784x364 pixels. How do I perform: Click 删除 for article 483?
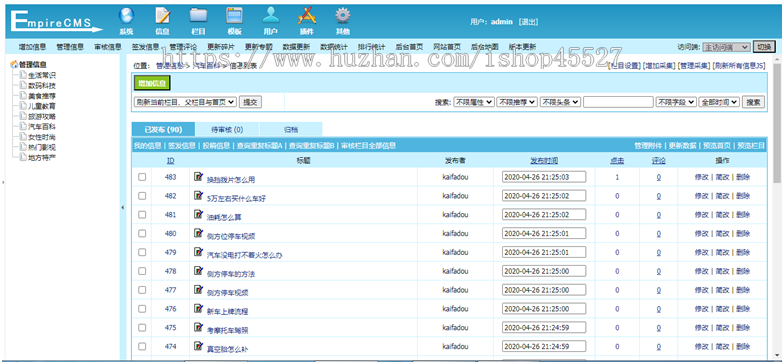tap(743, 177)
